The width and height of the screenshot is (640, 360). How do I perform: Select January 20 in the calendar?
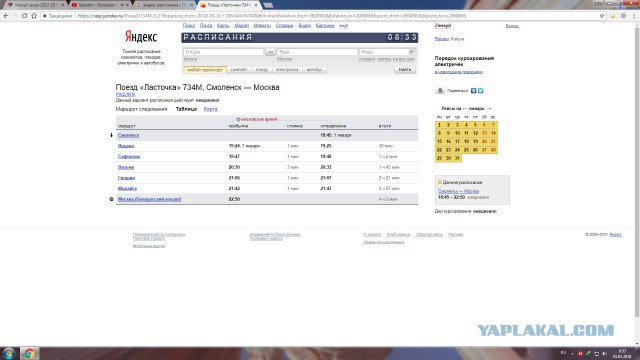coord(484,141)
